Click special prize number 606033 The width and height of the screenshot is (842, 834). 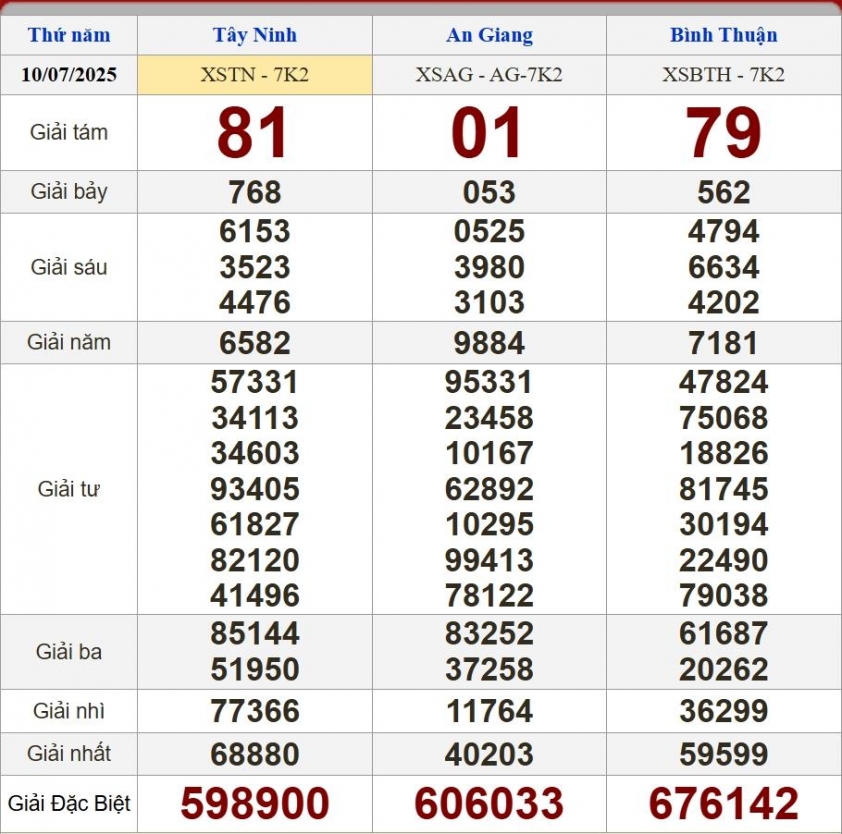coord(489,804)
